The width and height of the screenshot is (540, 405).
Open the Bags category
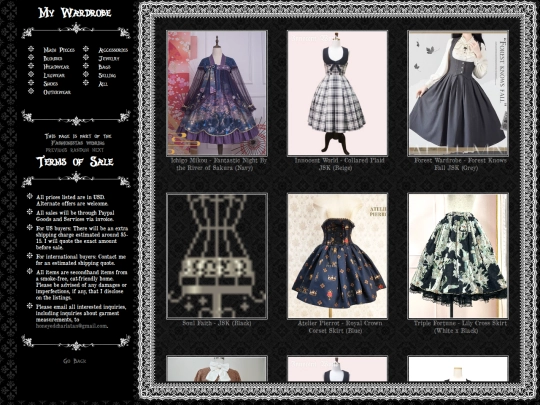pos(104,67)
